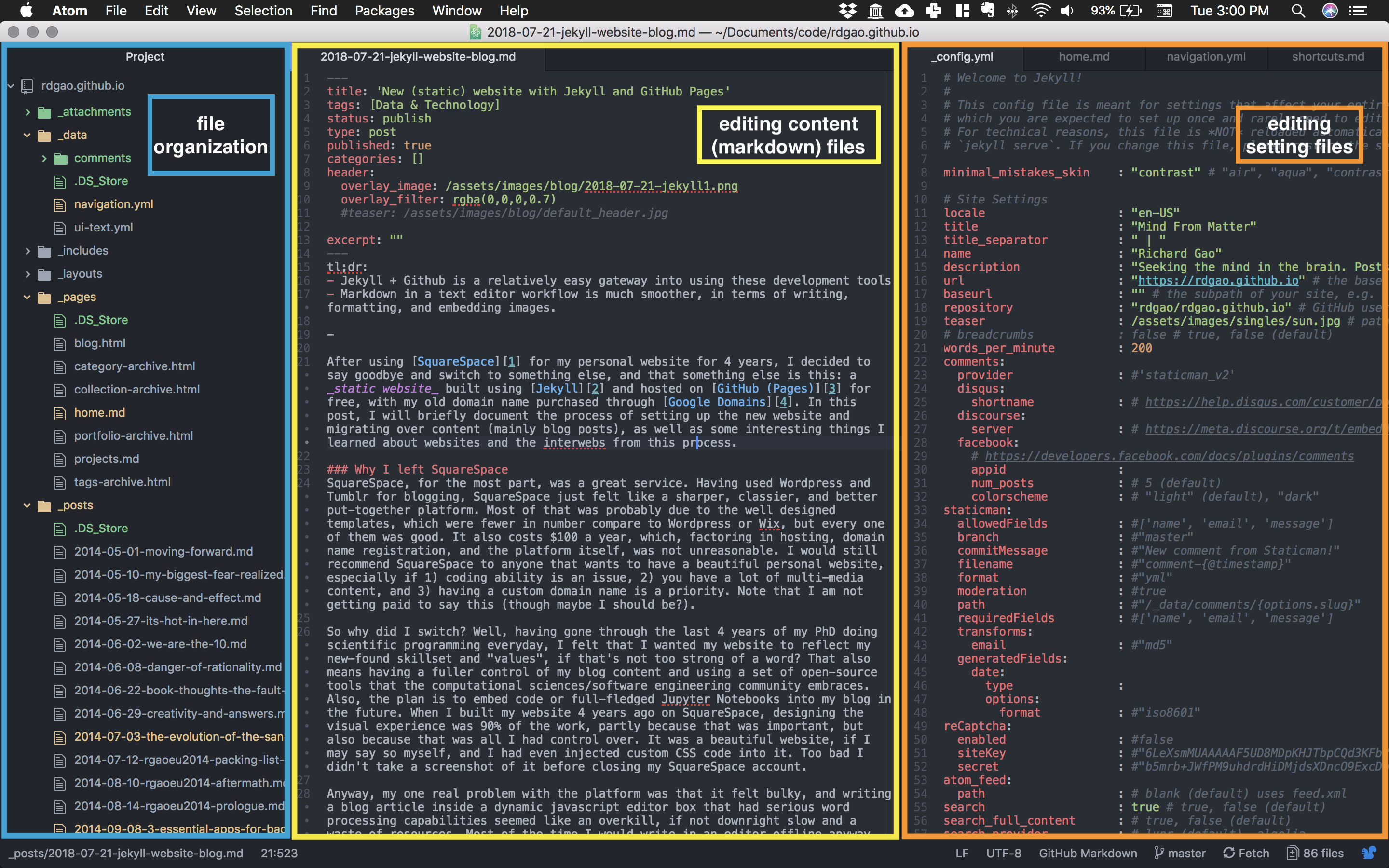This screenshot has height=868, width=1389.
Task: Click the git branch icon beside master
Action: click(1159, 853)
